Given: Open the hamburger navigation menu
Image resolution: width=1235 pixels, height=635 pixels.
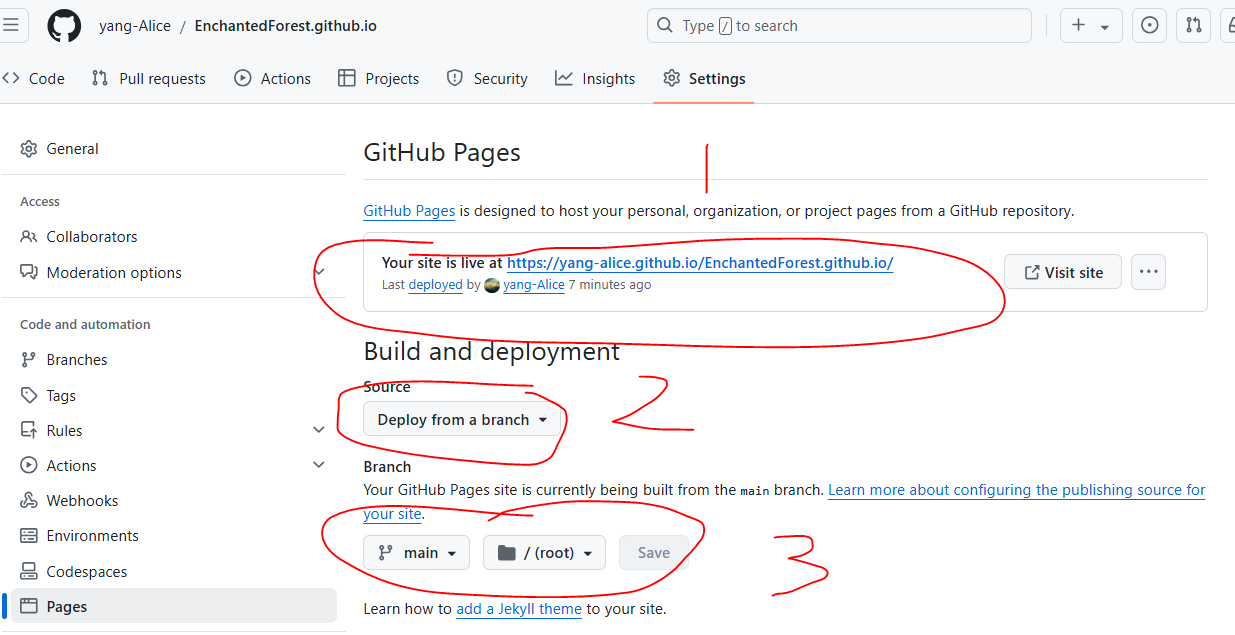Looking at the screenshot, I should (11, 26).
